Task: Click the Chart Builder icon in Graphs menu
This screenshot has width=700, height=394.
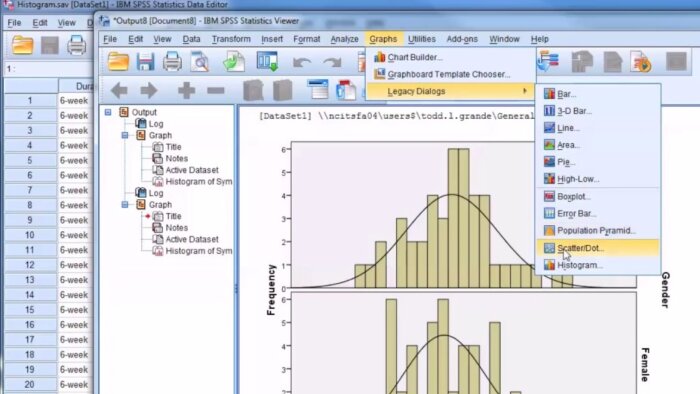Action: [379, 57]
